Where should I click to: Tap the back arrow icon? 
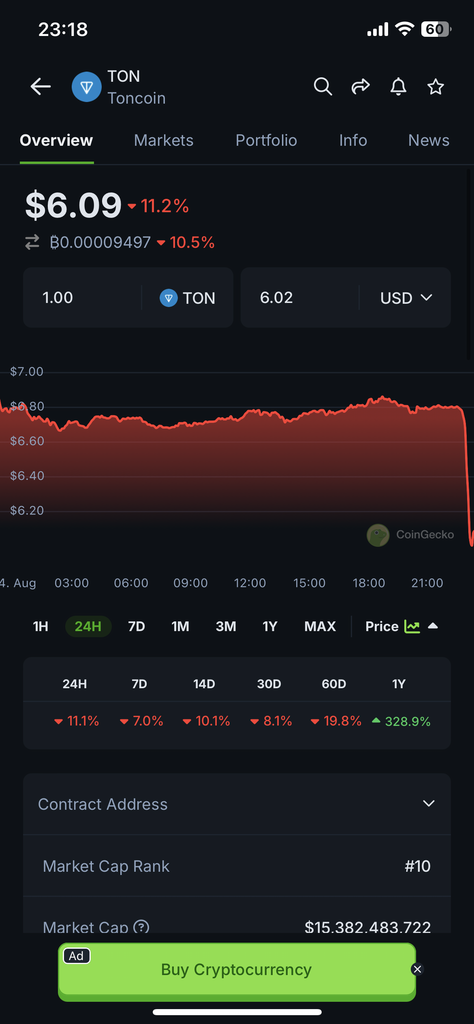pos(40,86)
